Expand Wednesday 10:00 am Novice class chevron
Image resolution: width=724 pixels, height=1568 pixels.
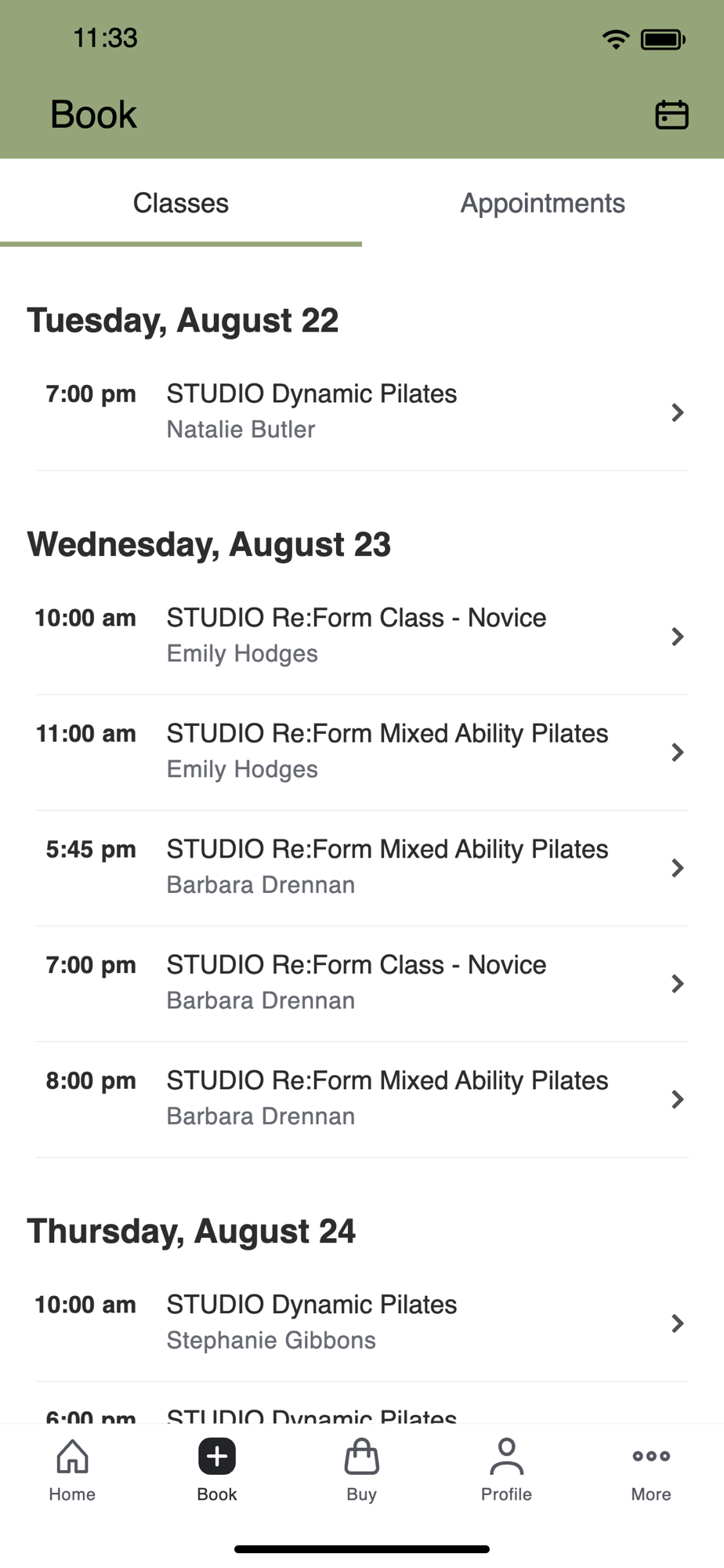(678, 637)
